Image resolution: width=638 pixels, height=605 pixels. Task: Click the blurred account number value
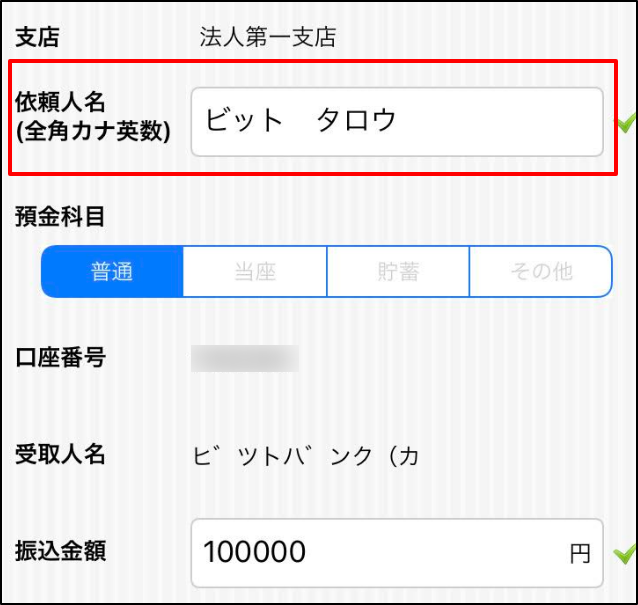coord(245,358)
